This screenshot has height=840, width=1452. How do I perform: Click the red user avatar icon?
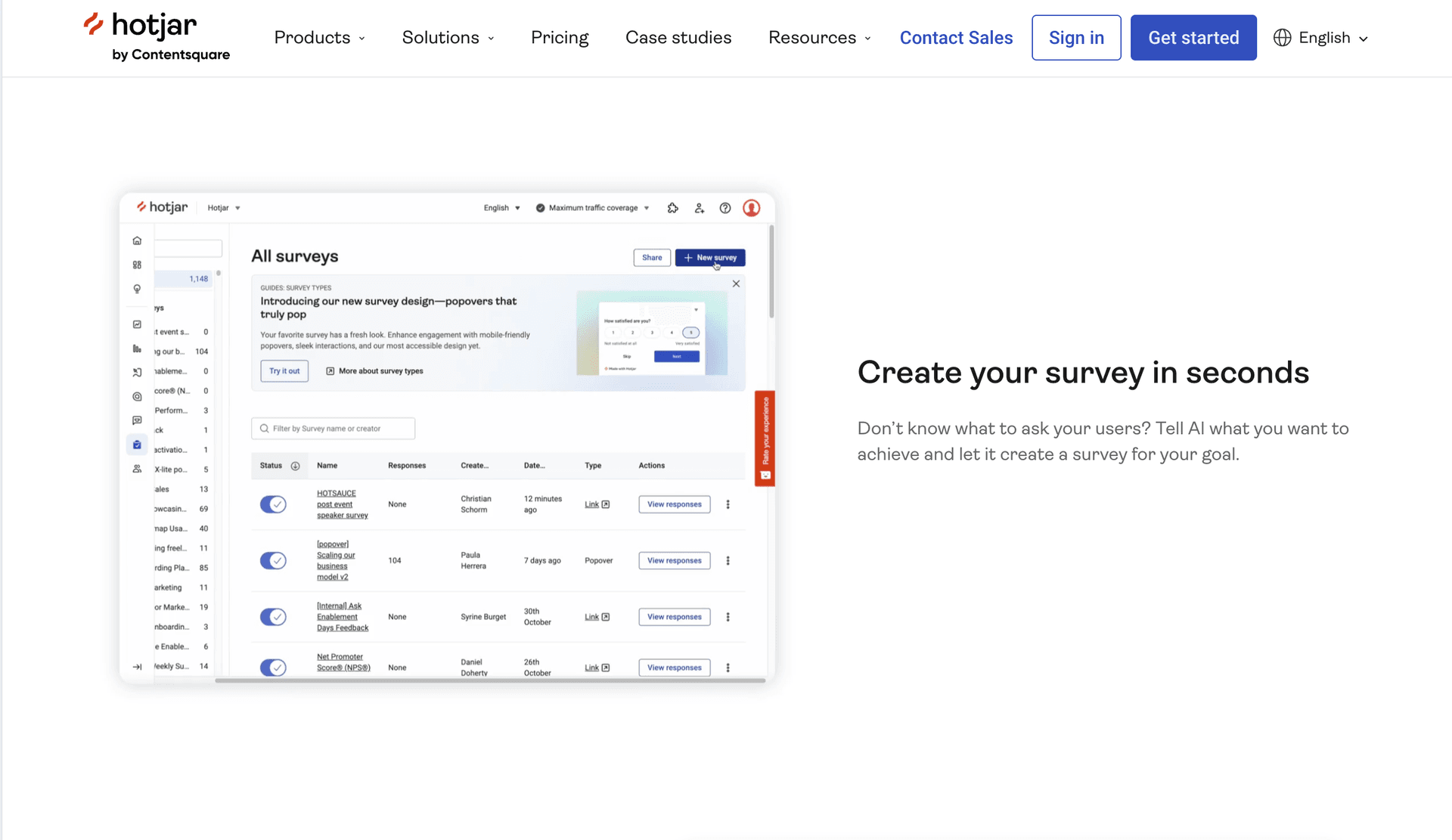(751, 208)
